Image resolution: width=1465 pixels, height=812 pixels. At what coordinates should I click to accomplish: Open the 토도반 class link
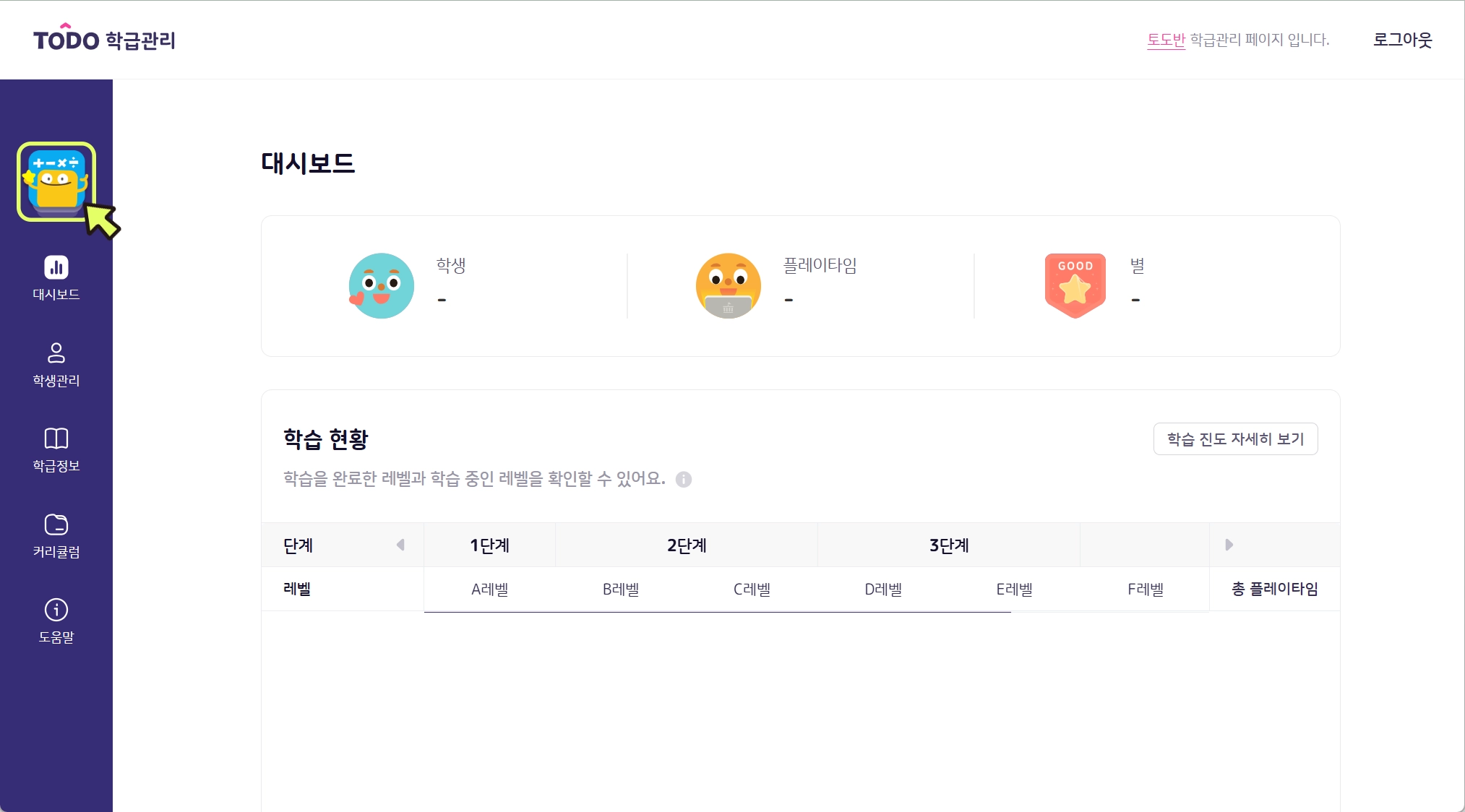[1166, 40]
